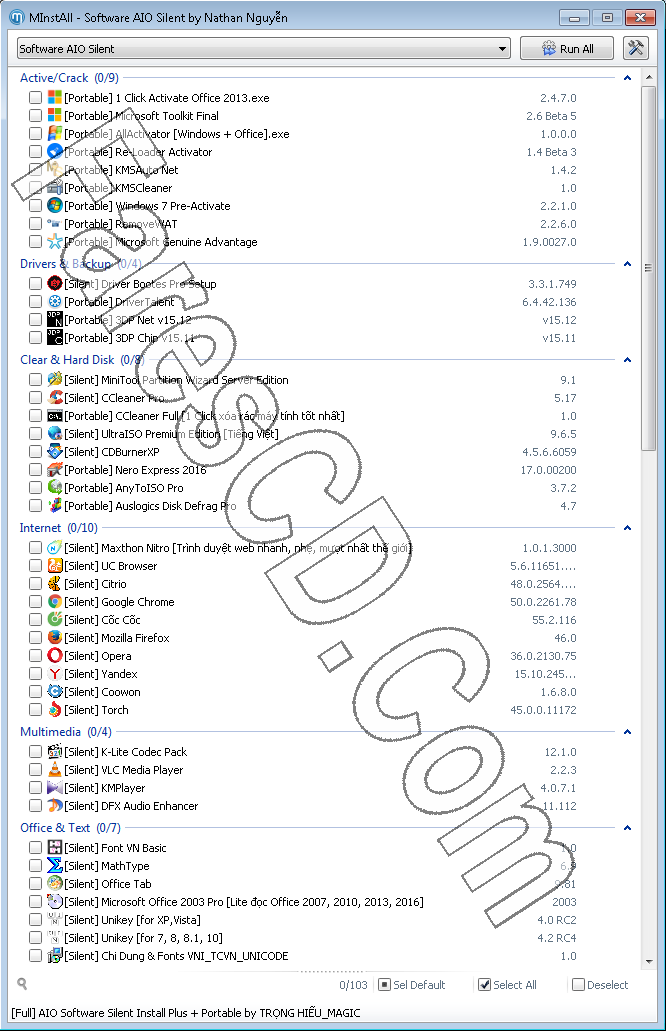Select the Active/Crack (0/9) group header
666x1031 pixels.
pyautogui.click(x=69, y=78)
